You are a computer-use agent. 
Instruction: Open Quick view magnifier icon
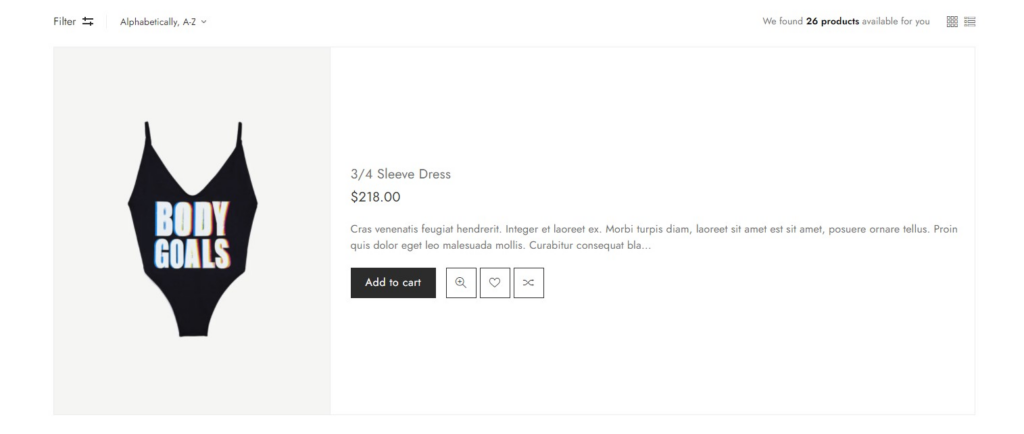pyautogui.click(x=461, y=283)
